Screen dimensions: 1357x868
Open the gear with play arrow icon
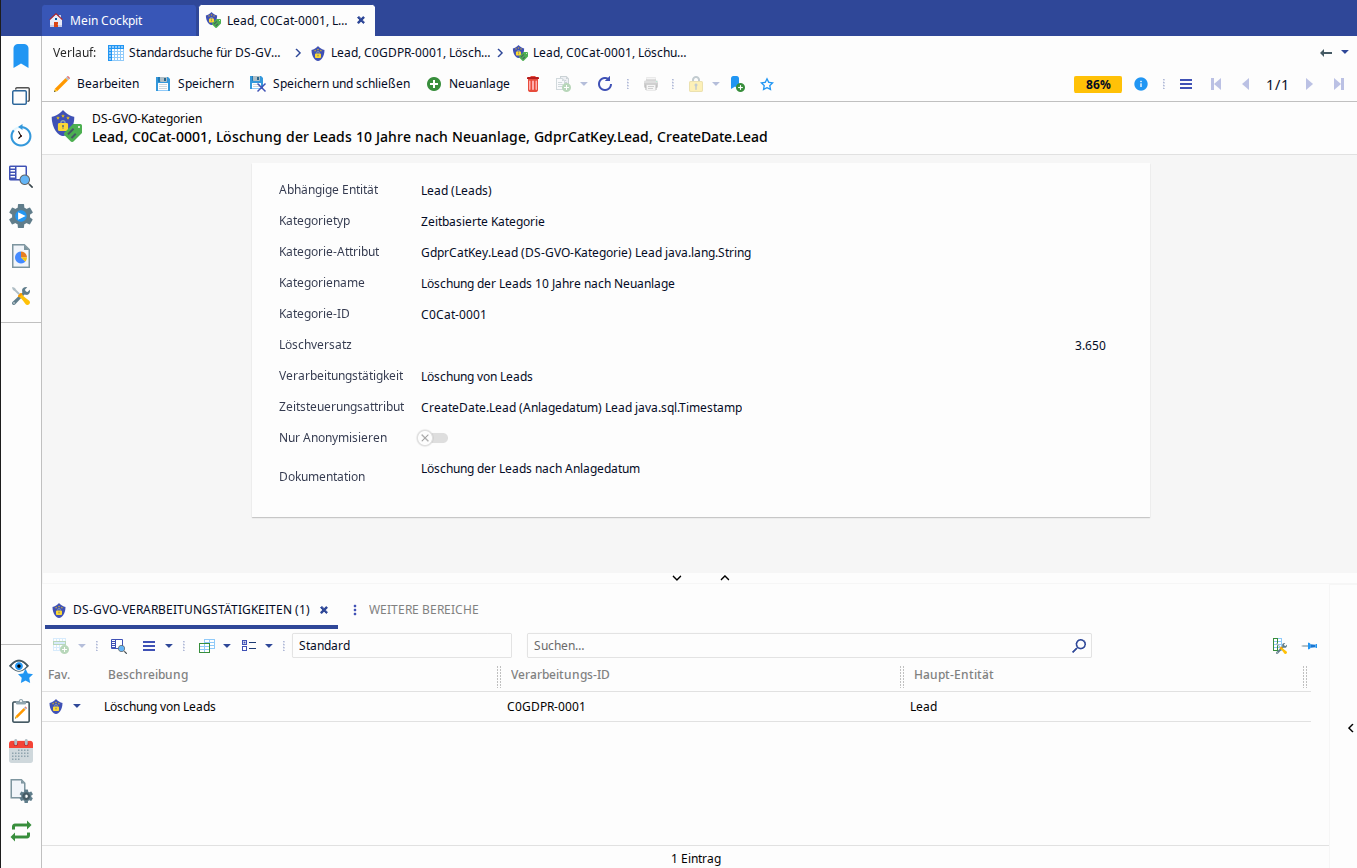tap(20, 216)
